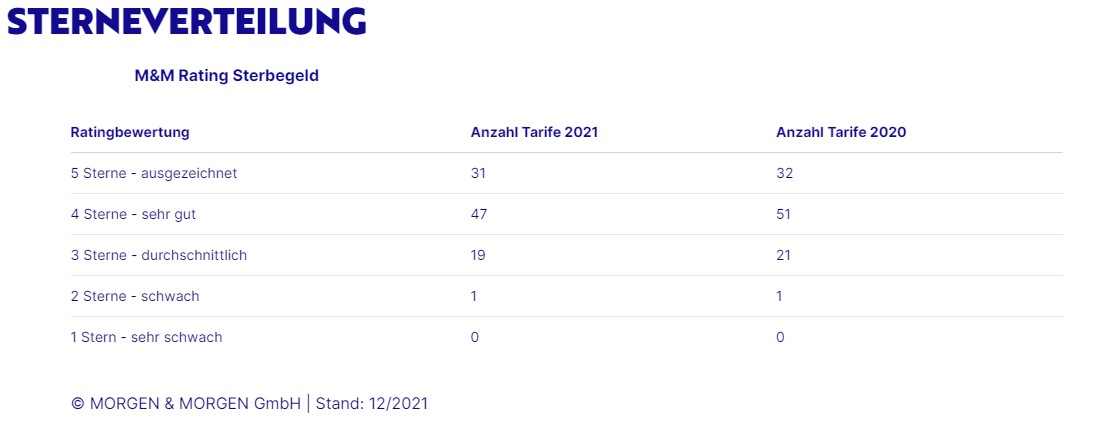The image size is (1114, 424).
Task: Click the 2020 count for 2 Sterne - schwach
Action: [x=780, y=296]
